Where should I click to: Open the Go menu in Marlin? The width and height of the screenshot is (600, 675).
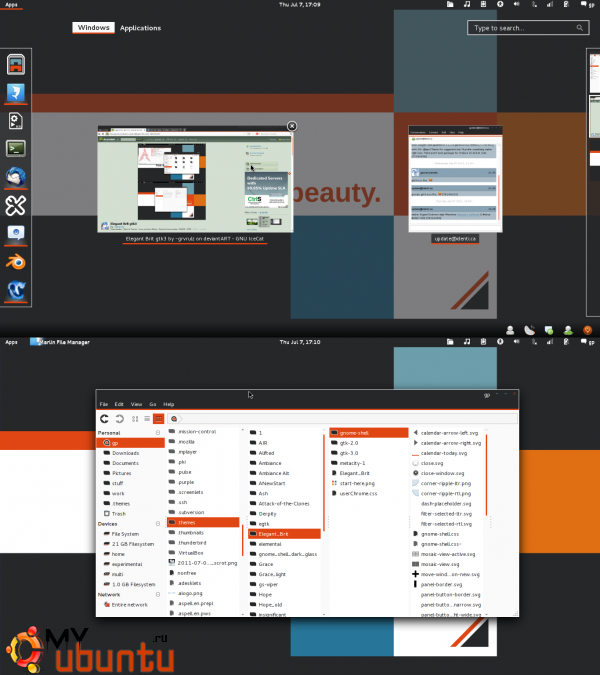click(153, 404)
